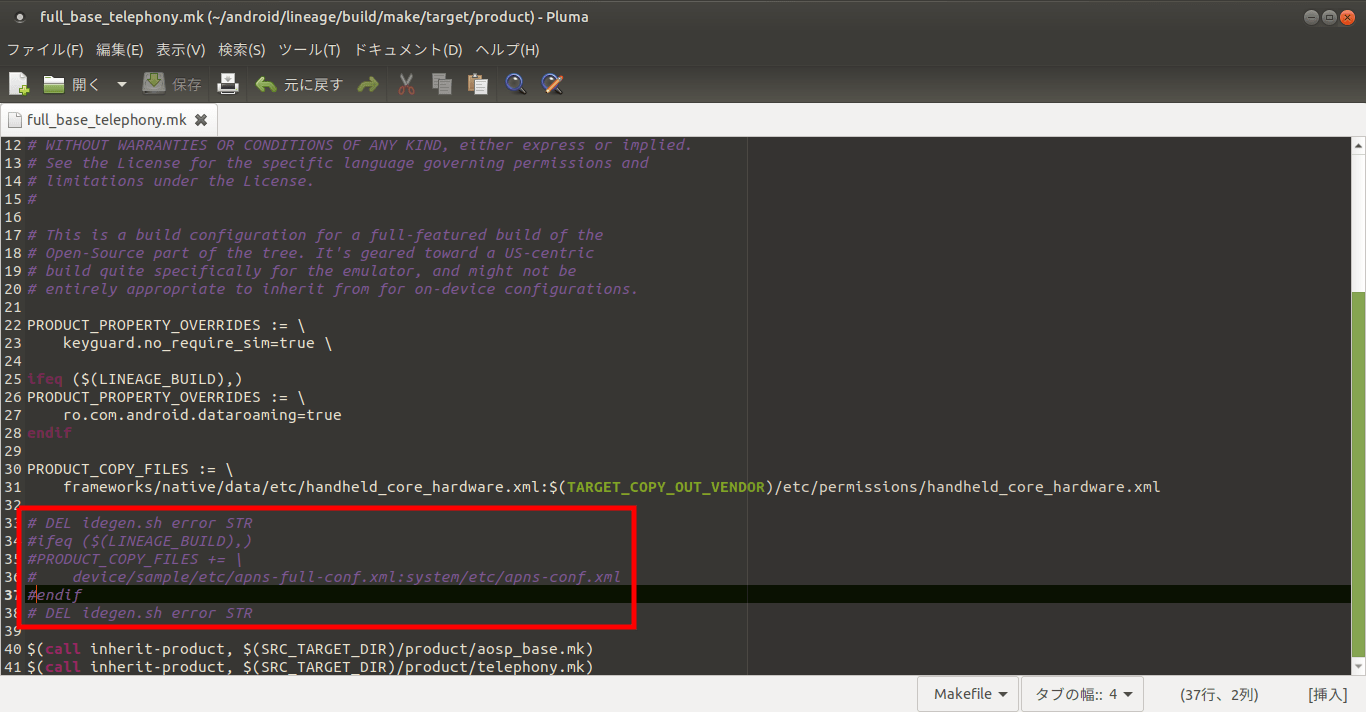Click the redo arrow icon
The image size is (1366, 712).
[x=368, y=85]
